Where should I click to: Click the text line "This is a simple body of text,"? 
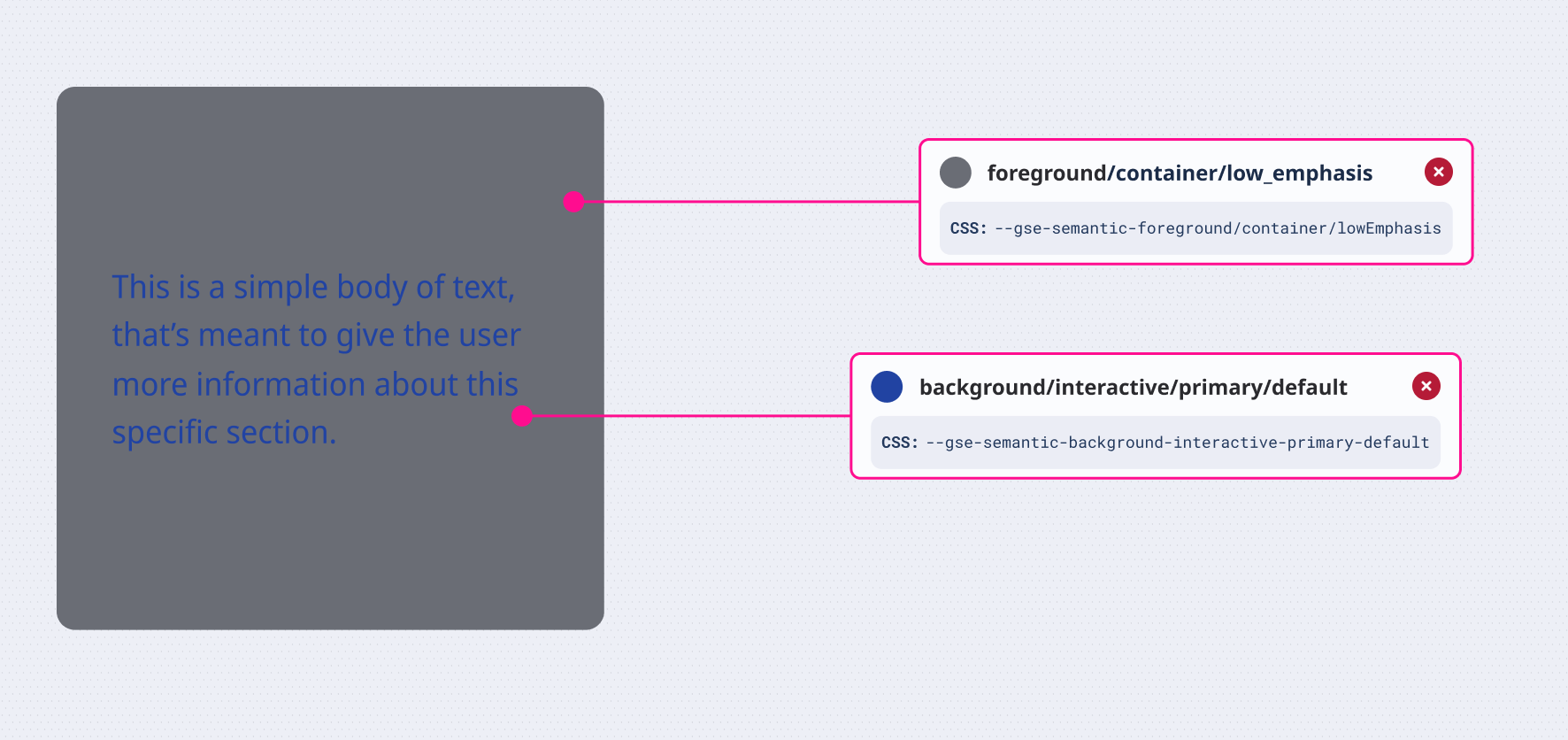click(x=313, y=288)
